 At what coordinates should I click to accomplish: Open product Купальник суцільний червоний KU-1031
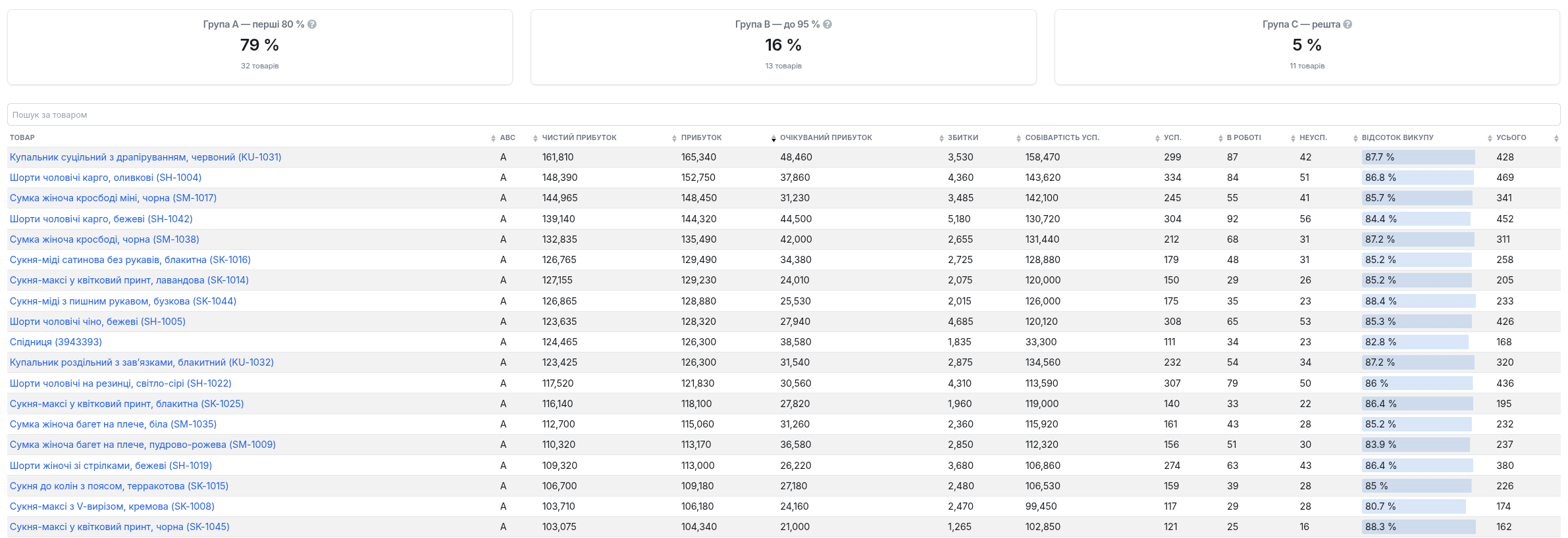[145, 157]
